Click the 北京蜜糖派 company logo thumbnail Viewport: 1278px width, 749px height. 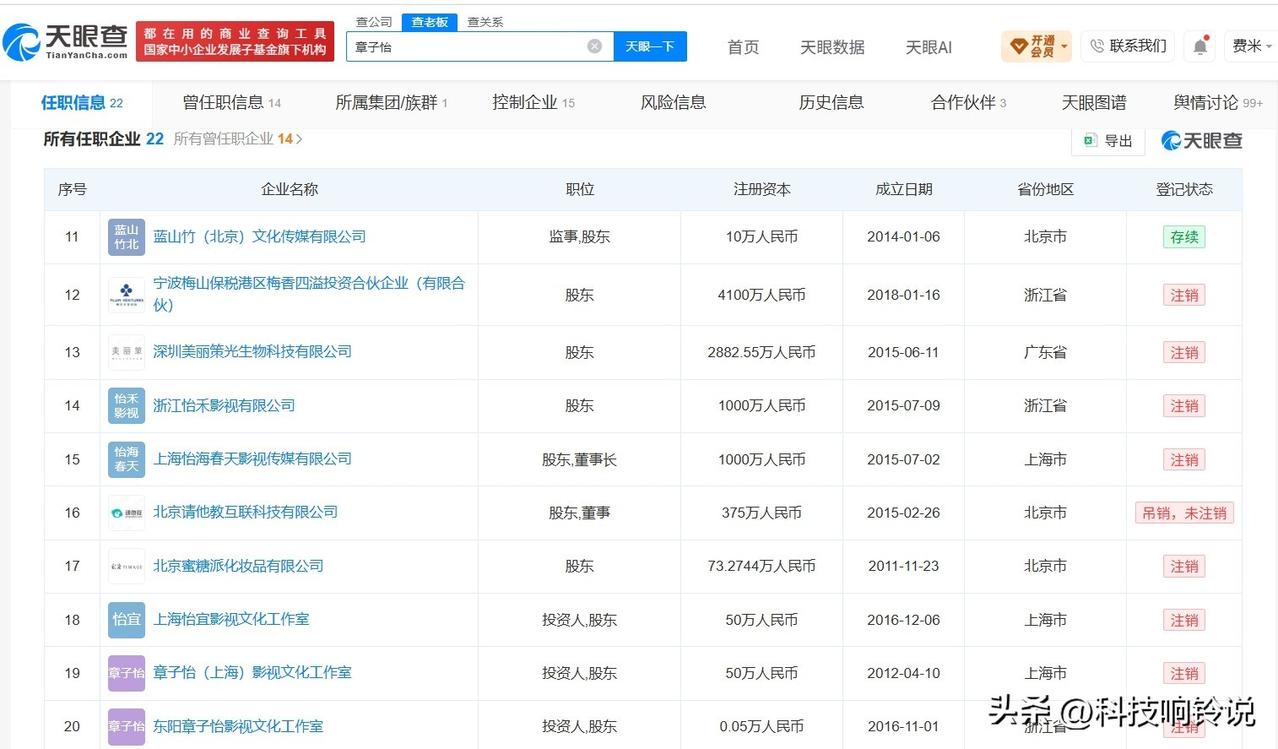tap(127, 566)
